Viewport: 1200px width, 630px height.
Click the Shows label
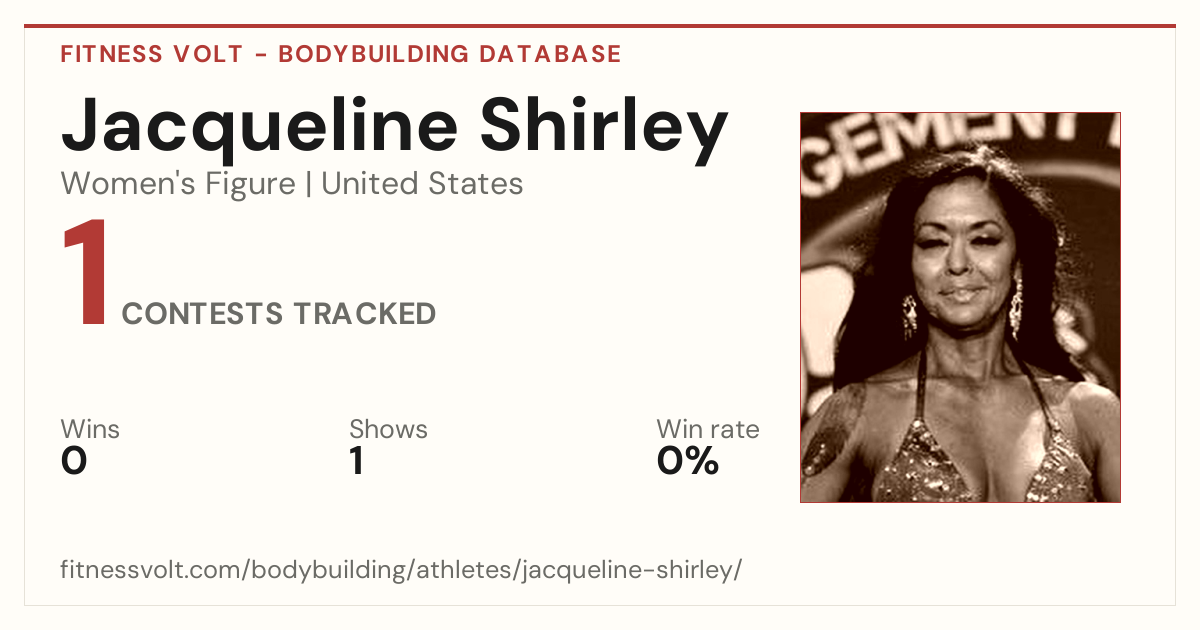click(x=388, y=429)
